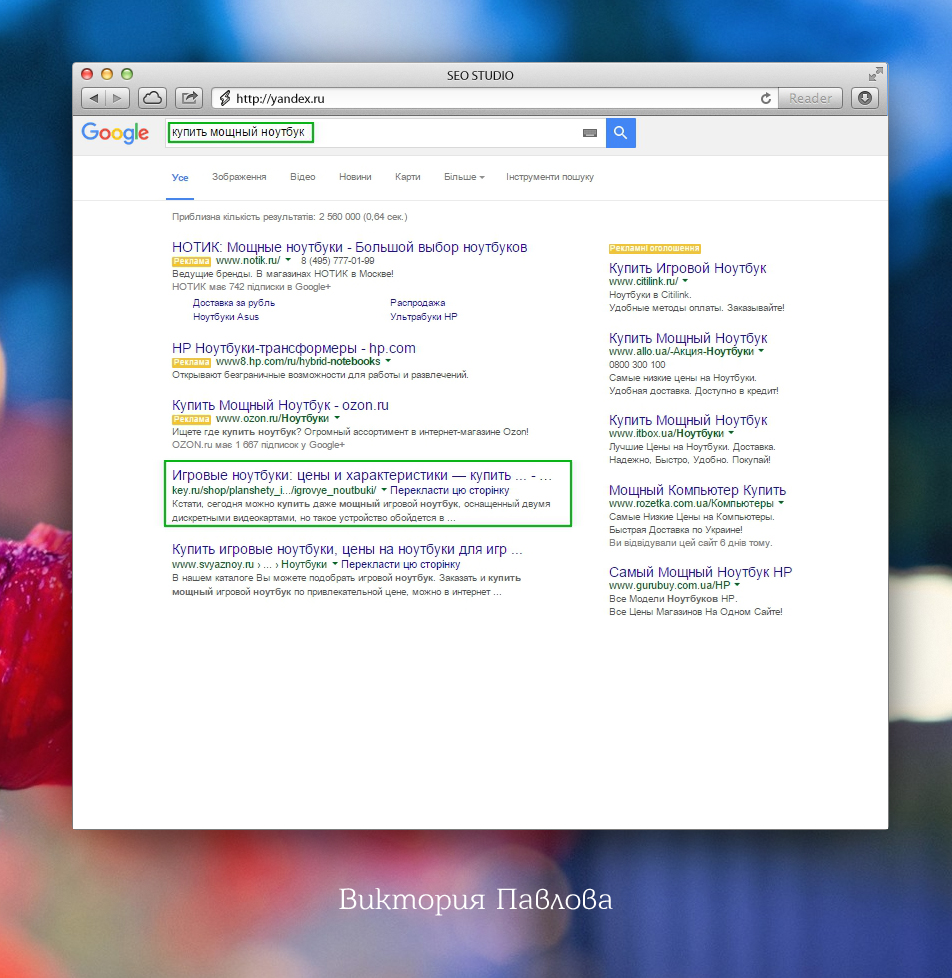Expand the arrow next to www.itbox.ua/Ноутбуки
Screen dimensions: 952x978
coord(731,433)
